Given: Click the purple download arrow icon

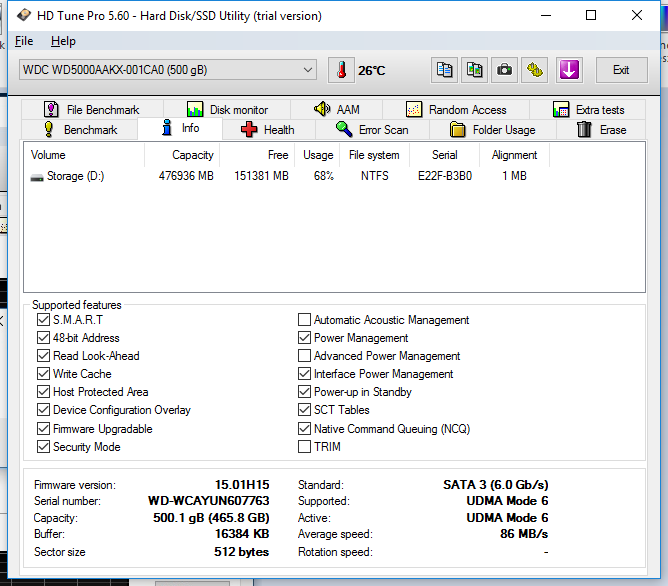Looking at the screenshot, I should point(569,70).
